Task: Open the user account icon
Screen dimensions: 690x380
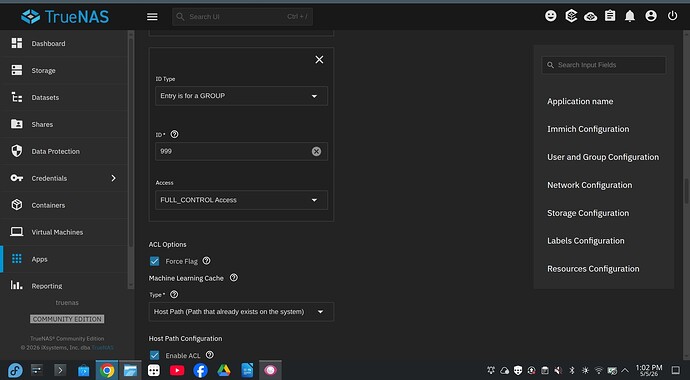Action: [651, 16]
